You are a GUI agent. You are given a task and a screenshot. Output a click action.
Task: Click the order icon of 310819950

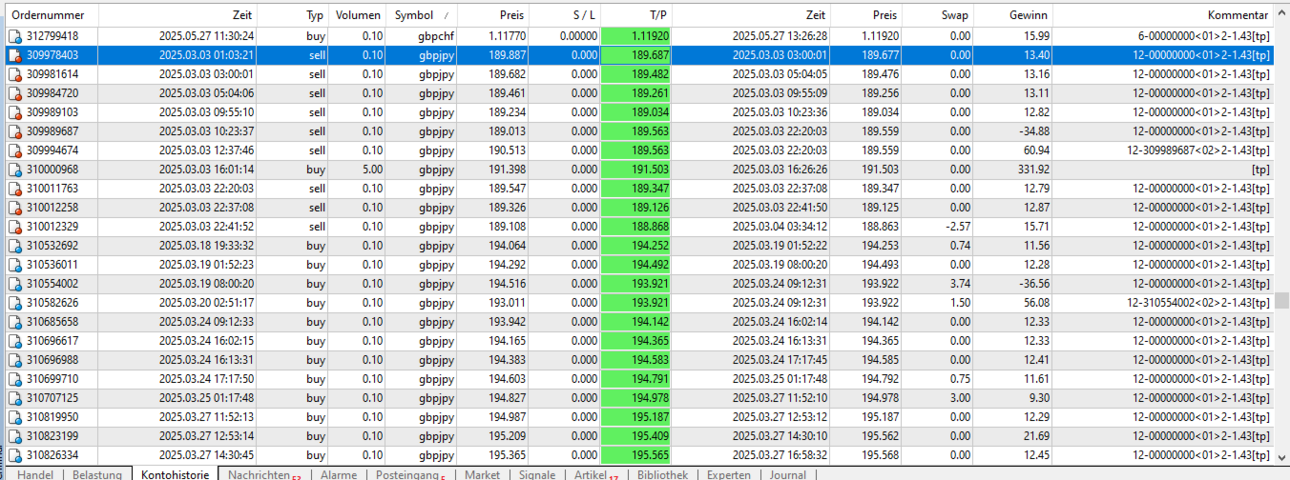point(14,416)
